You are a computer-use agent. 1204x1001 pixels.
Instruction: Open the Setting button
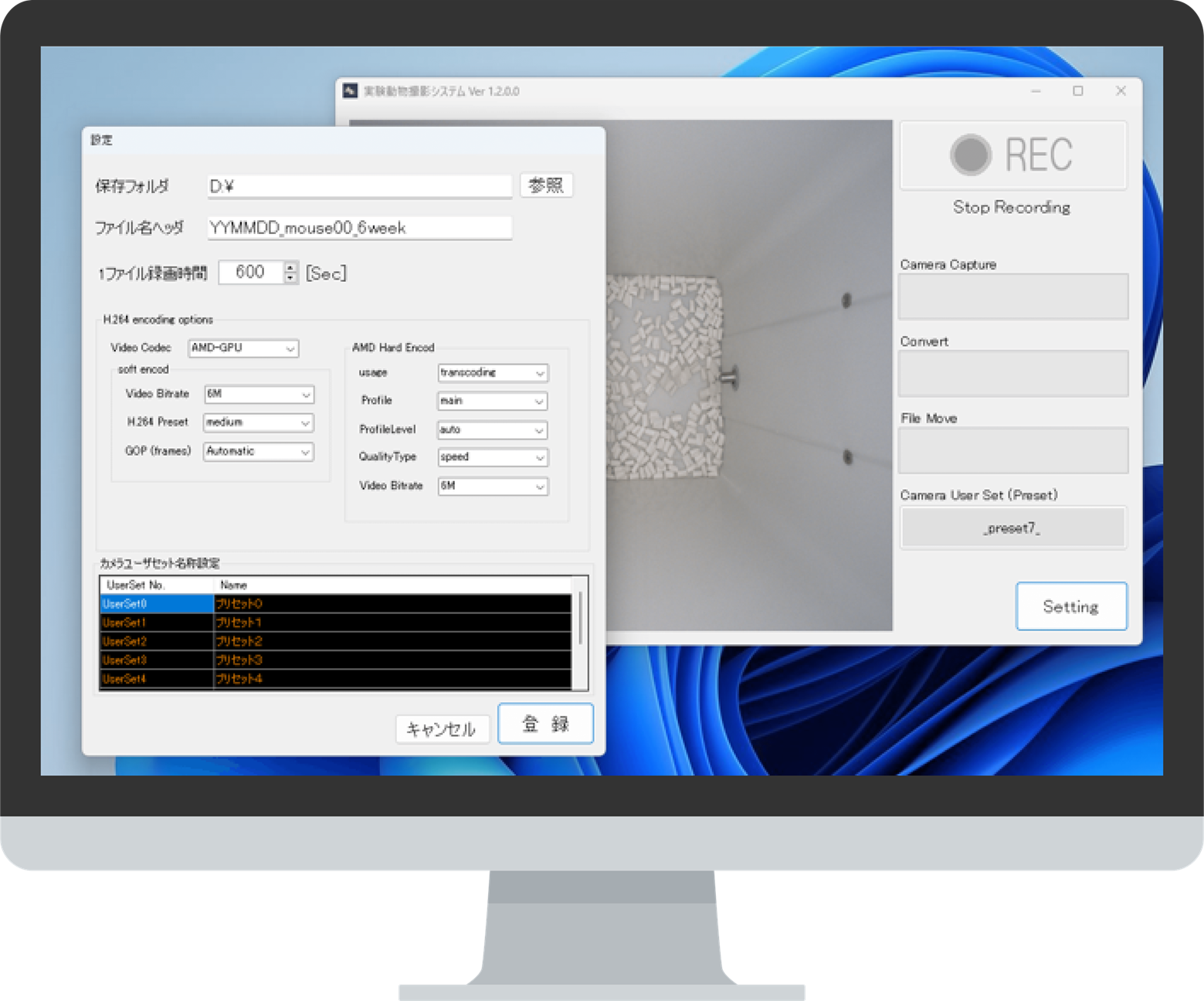point(1070,606)
